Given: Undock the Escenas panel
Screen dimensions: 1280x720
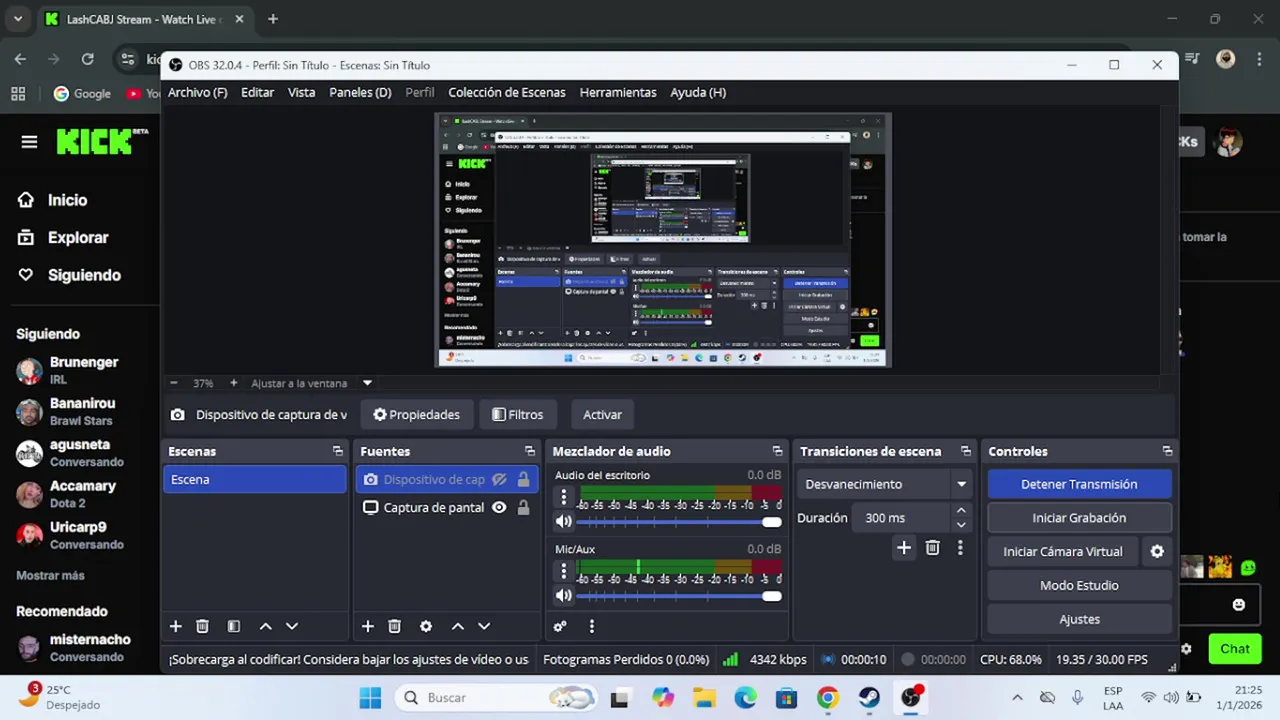Looking at the screenshot, I should pyautogui.click(x=337, y=451).
